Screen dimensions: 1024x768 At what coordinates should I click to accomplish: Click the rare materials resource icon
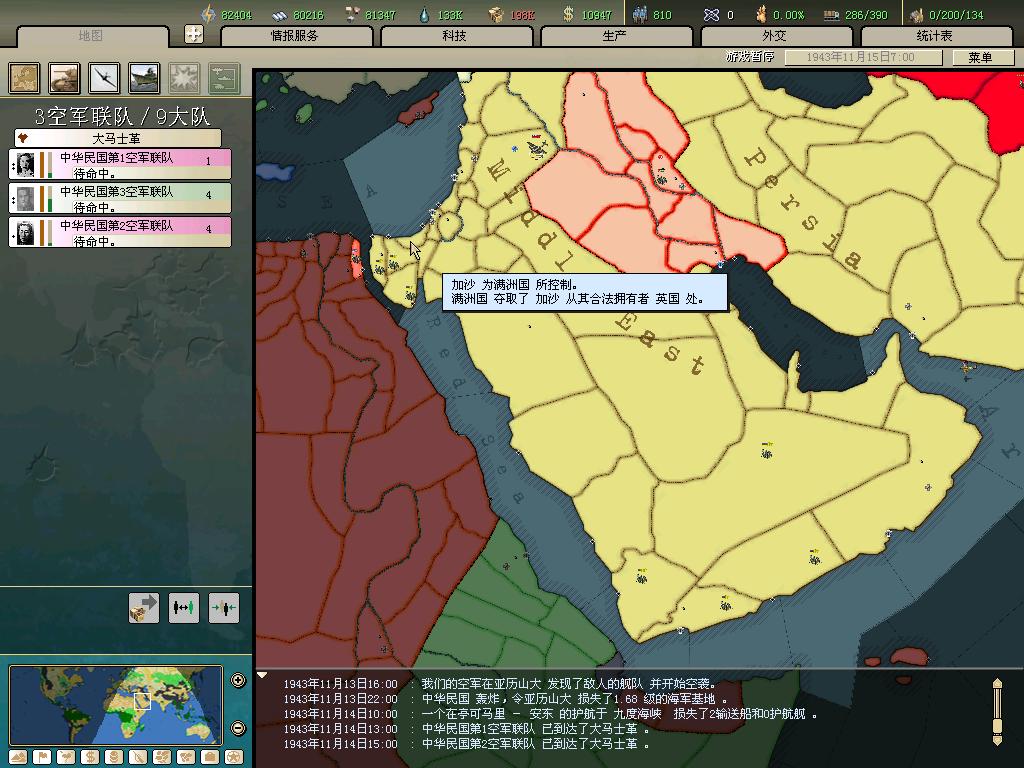[352, 14]
